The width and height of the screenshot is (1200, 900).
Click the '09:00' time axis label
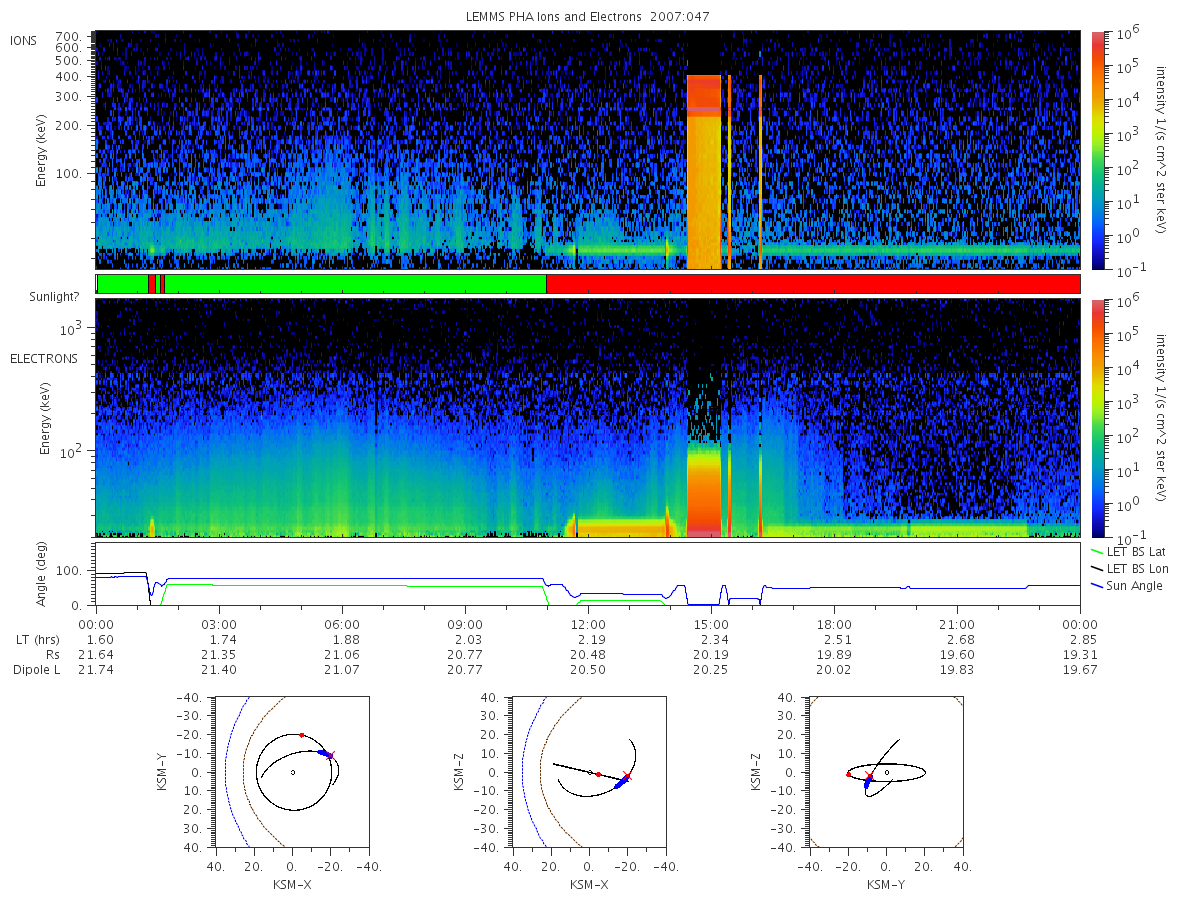click(x=465, y=623)
